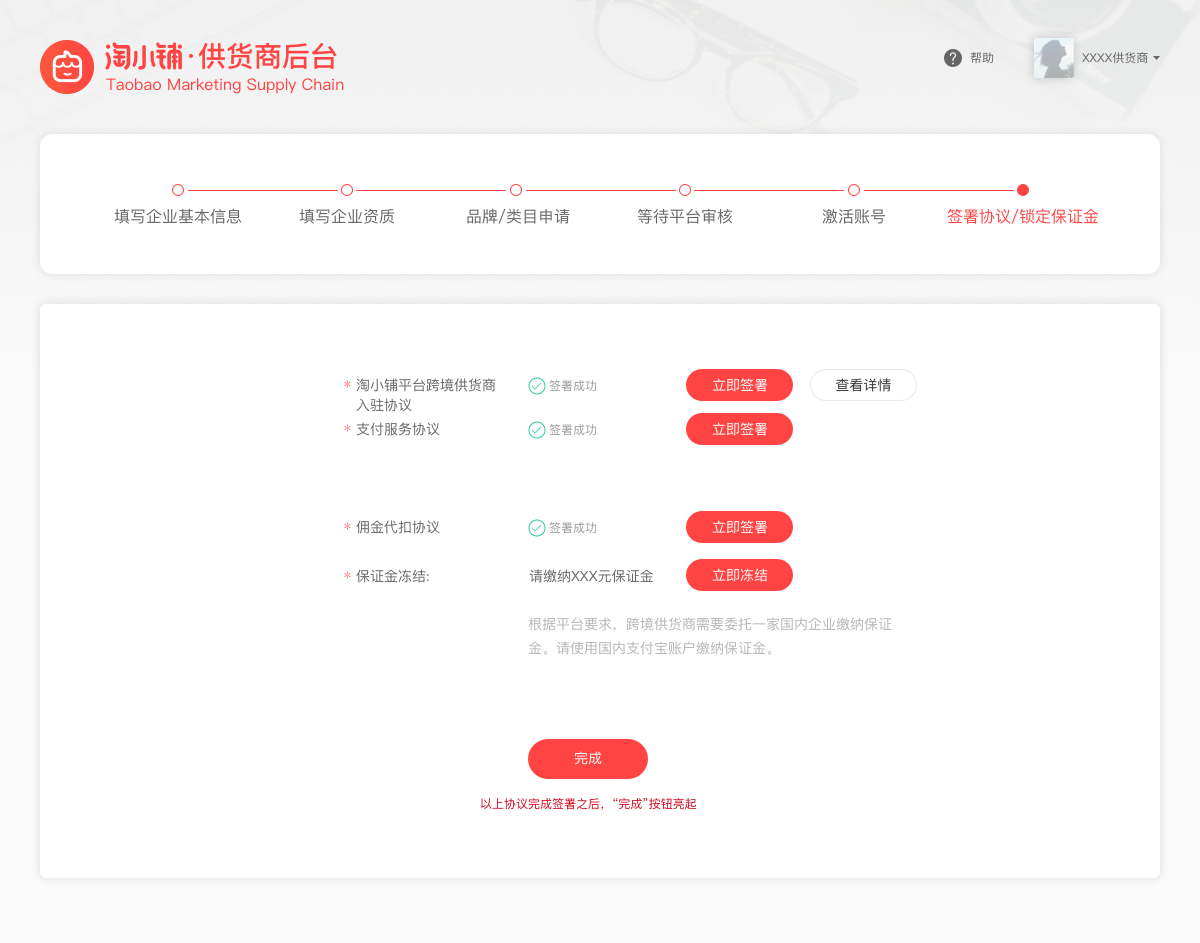Go to the 品牌/类目申请 step
The width and height of the screenshot is (1200, 943).
tap(516, 190)
